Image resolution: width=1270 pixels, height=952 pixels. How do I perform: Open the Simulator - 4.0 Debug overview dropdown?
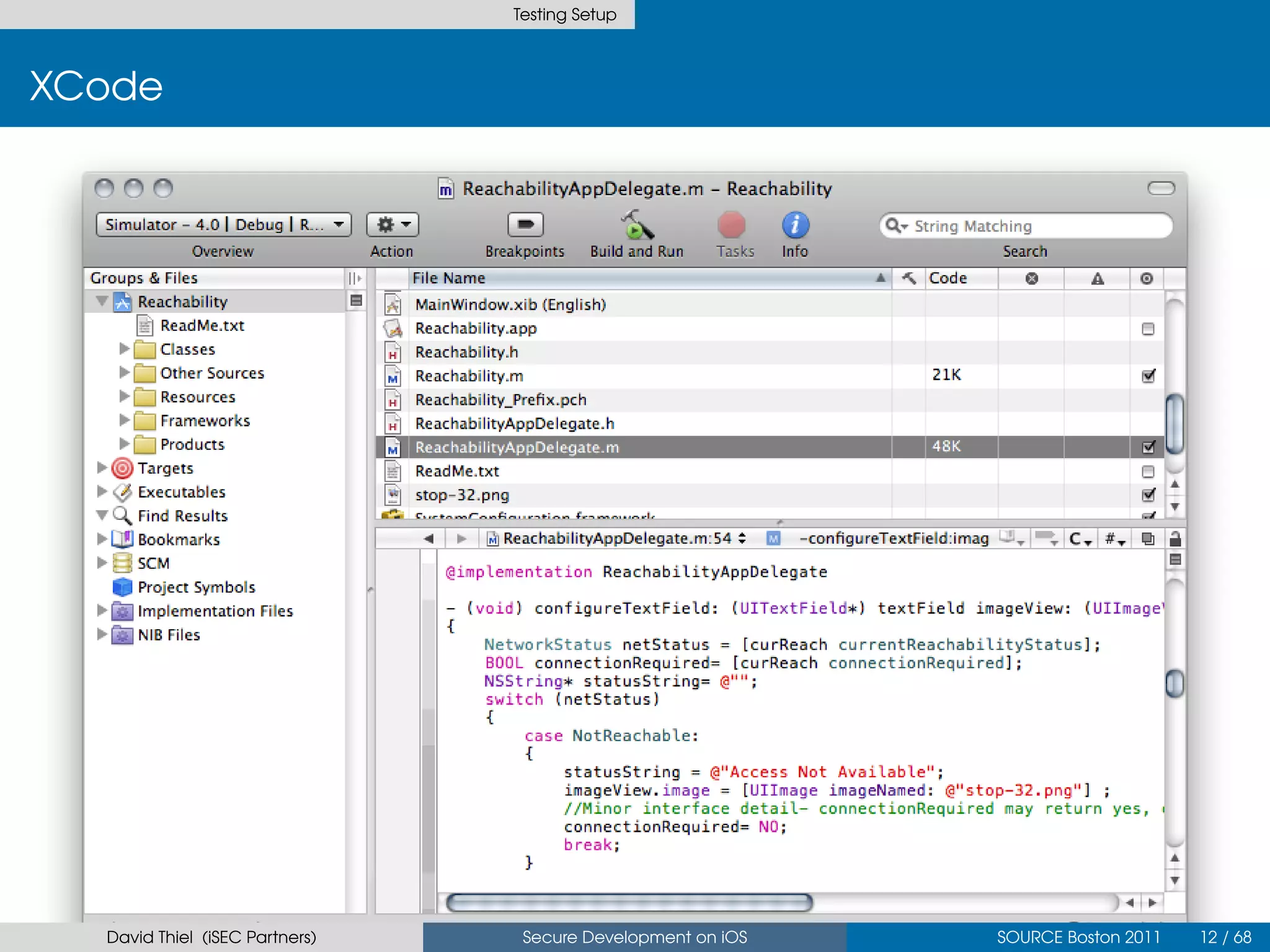(x=223, y=224)
